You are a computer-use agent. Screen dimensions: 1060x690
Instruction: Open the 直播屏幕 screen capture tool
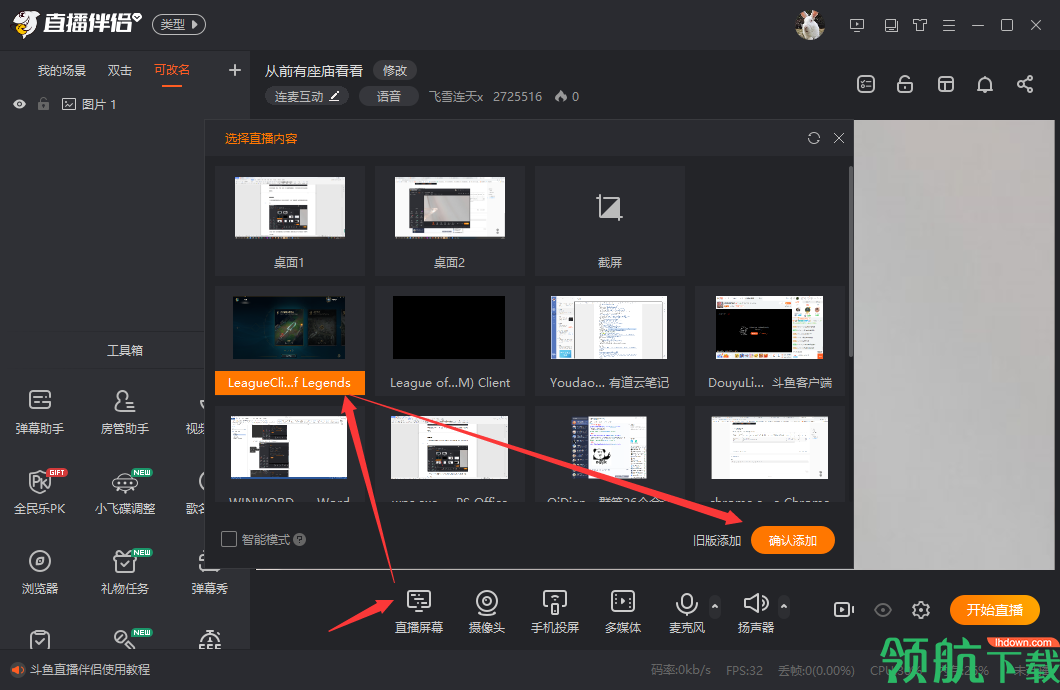click(x=418, y=611)
